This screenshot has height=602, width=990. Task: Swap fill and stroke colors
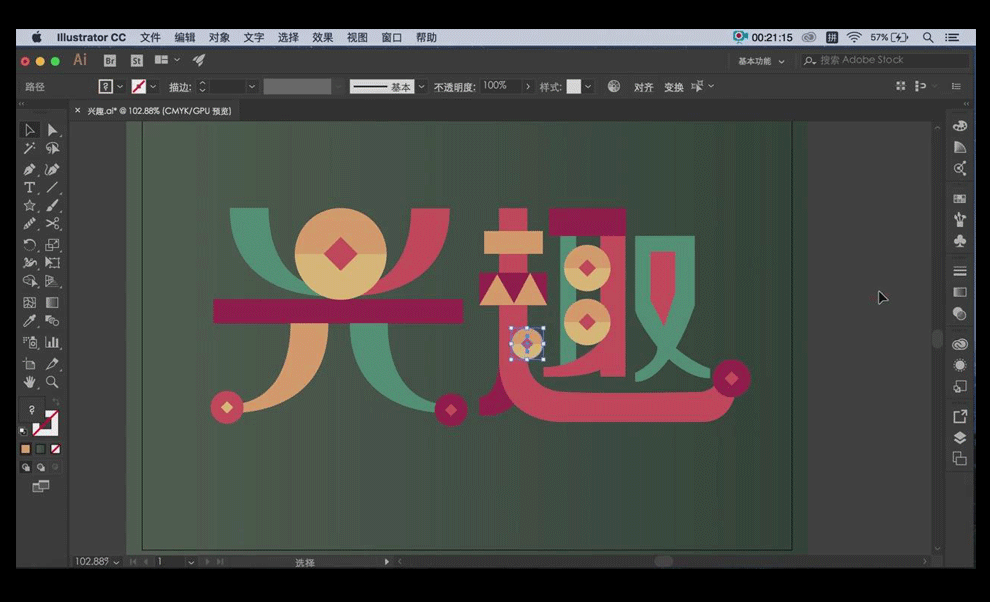click(55, 403)
